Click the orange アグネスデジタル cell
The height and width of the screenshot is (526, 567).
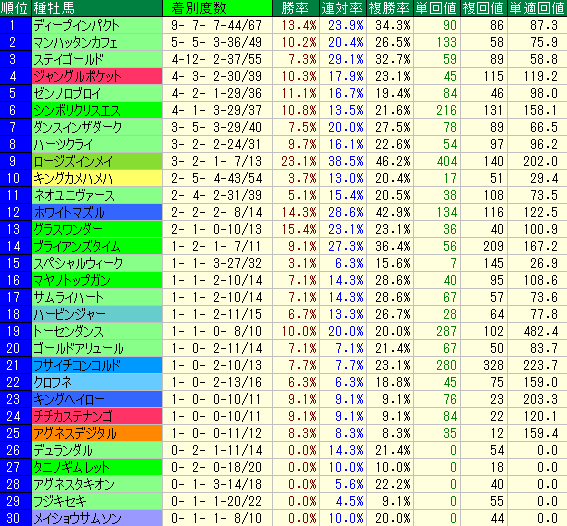[97, 433]
